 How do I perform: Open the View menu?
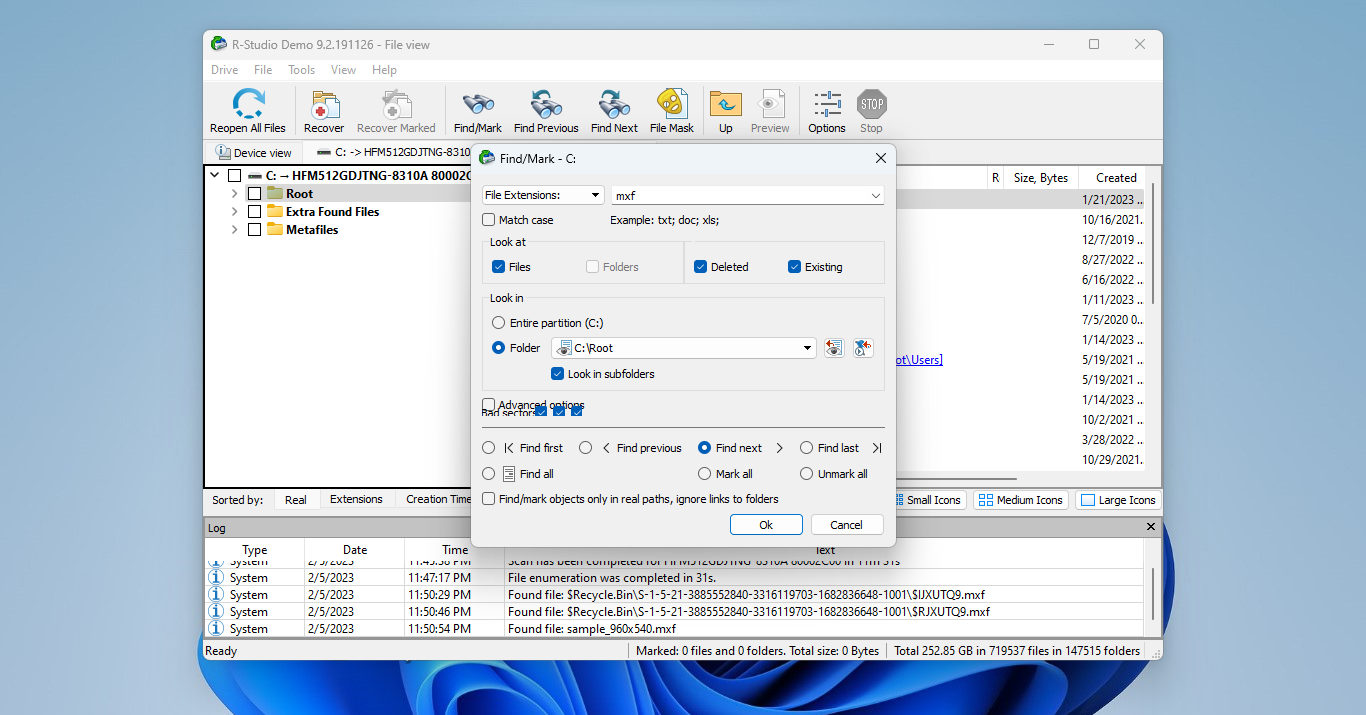(x=344, y=70)
